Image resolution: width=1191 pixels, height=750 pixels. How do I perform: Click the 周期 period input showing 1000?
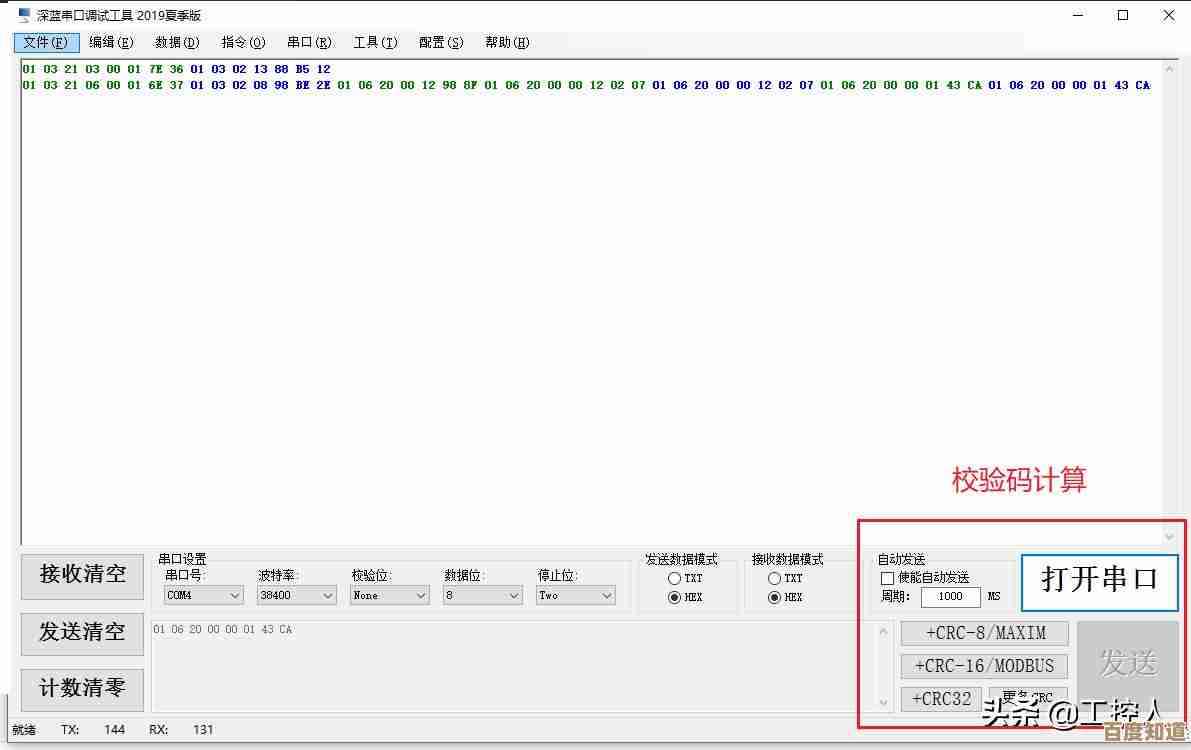(949, 596)
